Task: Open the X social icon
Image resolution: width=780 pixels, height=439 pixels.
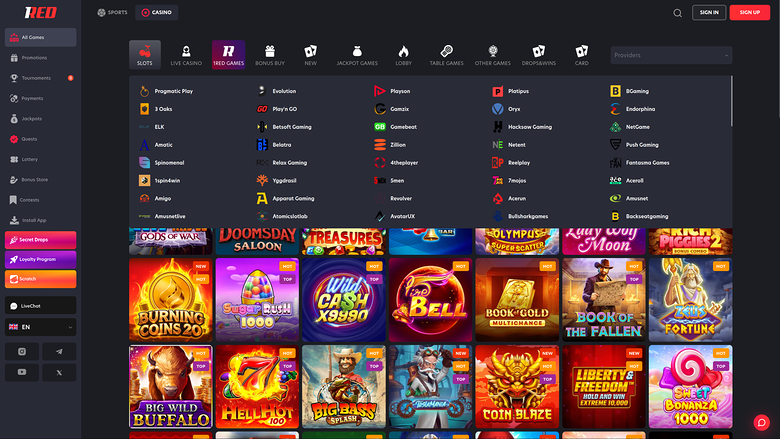Action: click(x=59, y=372)
